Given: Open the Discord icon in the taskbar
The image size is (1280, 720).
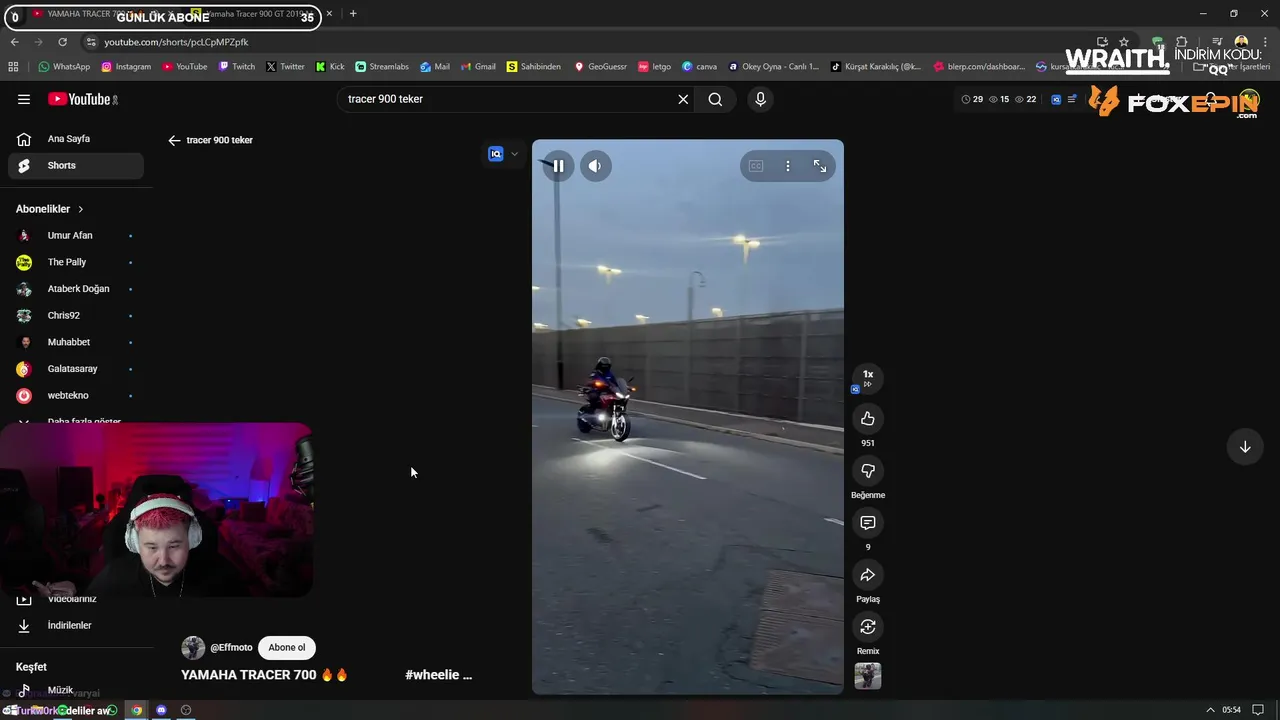Looking at the screenshot, I should [x=161, y=710].
